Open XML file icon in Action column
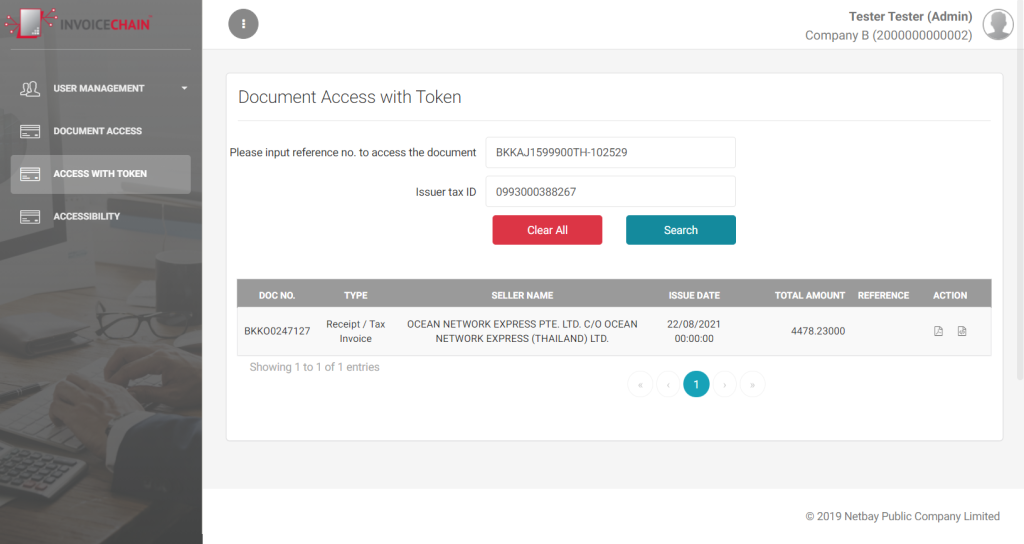The height and width of the screenshot is (544, 1024). point(962,331)
